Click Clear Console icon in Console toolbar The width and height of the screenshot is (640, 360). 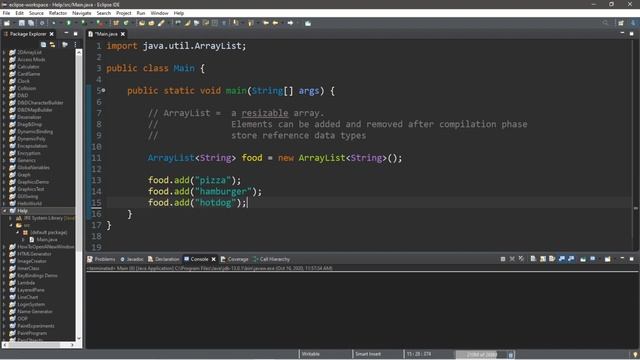coord(533,259)
